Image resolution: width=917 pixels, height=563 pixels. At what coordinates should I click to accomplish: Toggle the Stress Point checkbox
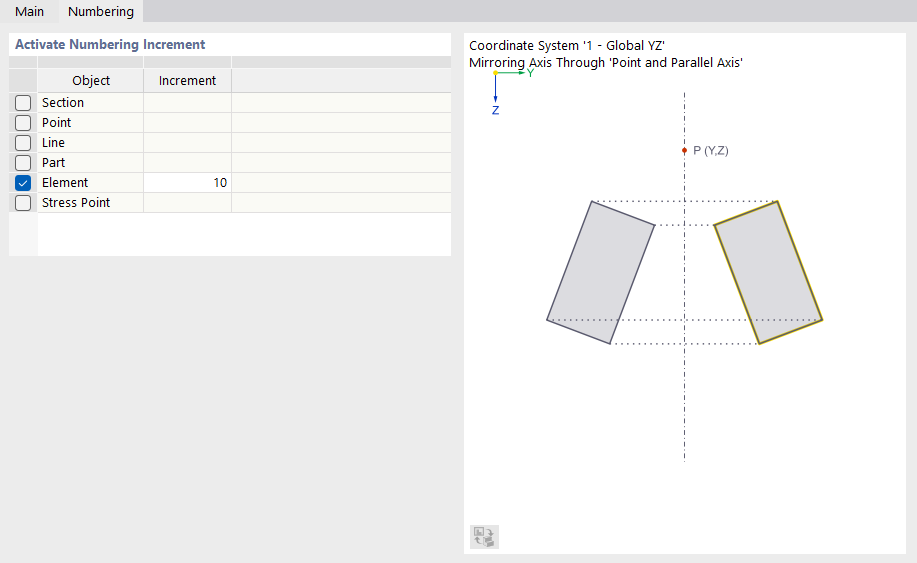point(23,203)
